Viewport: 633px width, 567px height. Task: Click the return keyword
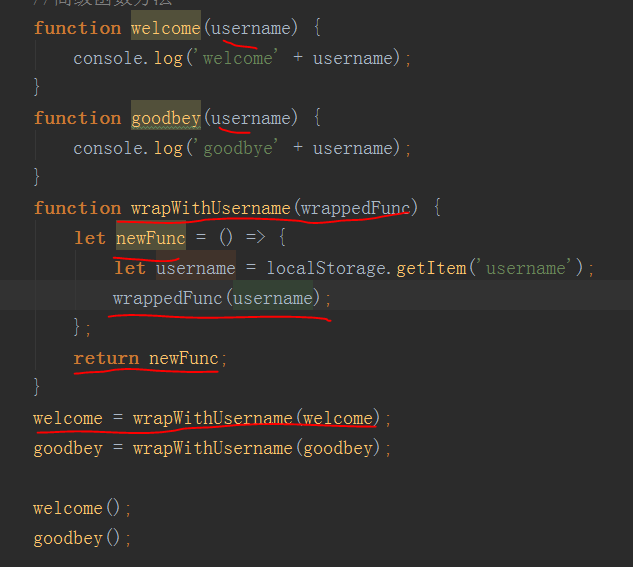[x=106, y=358]
